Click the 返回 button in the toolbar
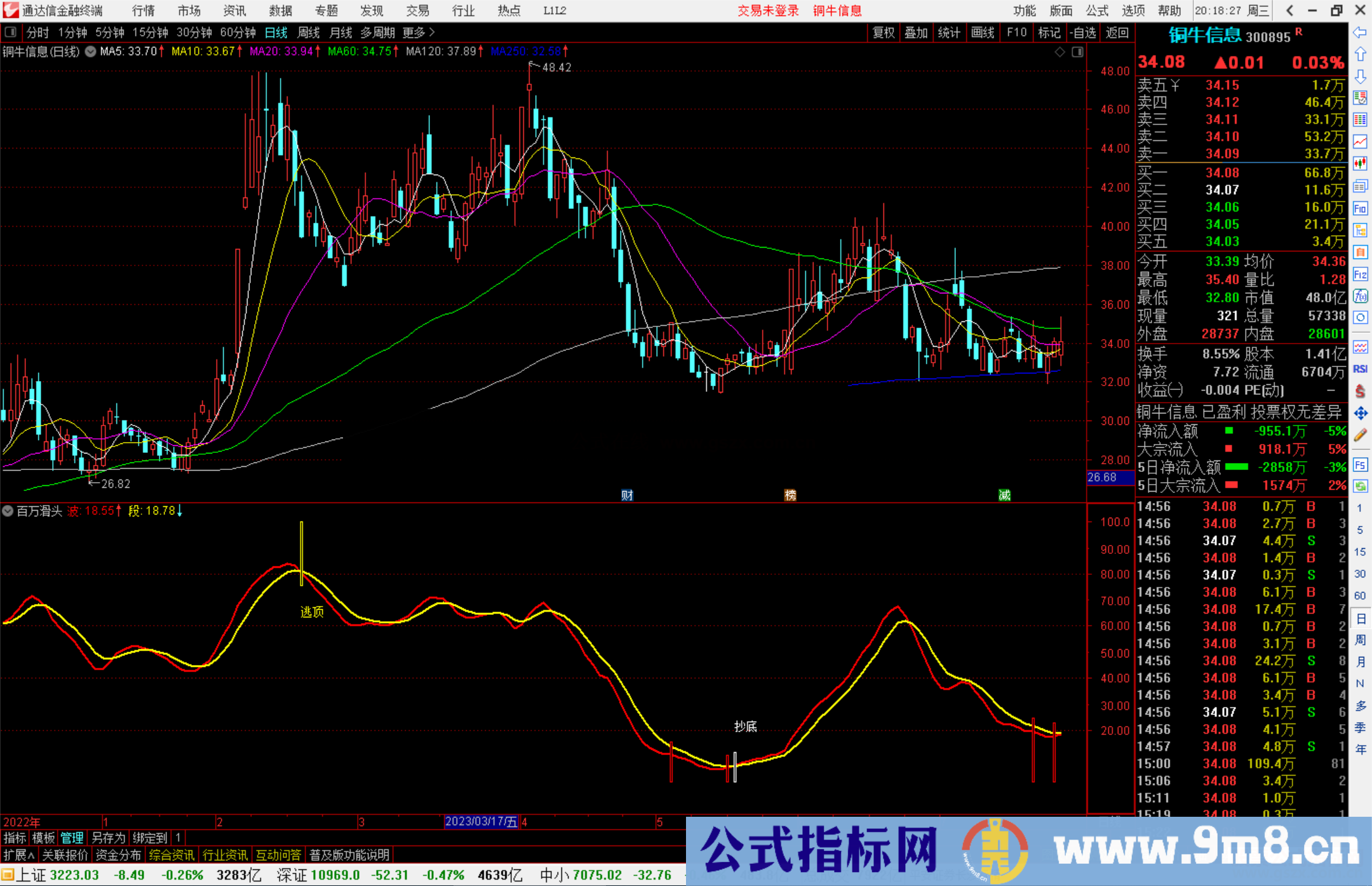Viewport: 1372px width, 886px height. point(1117,32)
